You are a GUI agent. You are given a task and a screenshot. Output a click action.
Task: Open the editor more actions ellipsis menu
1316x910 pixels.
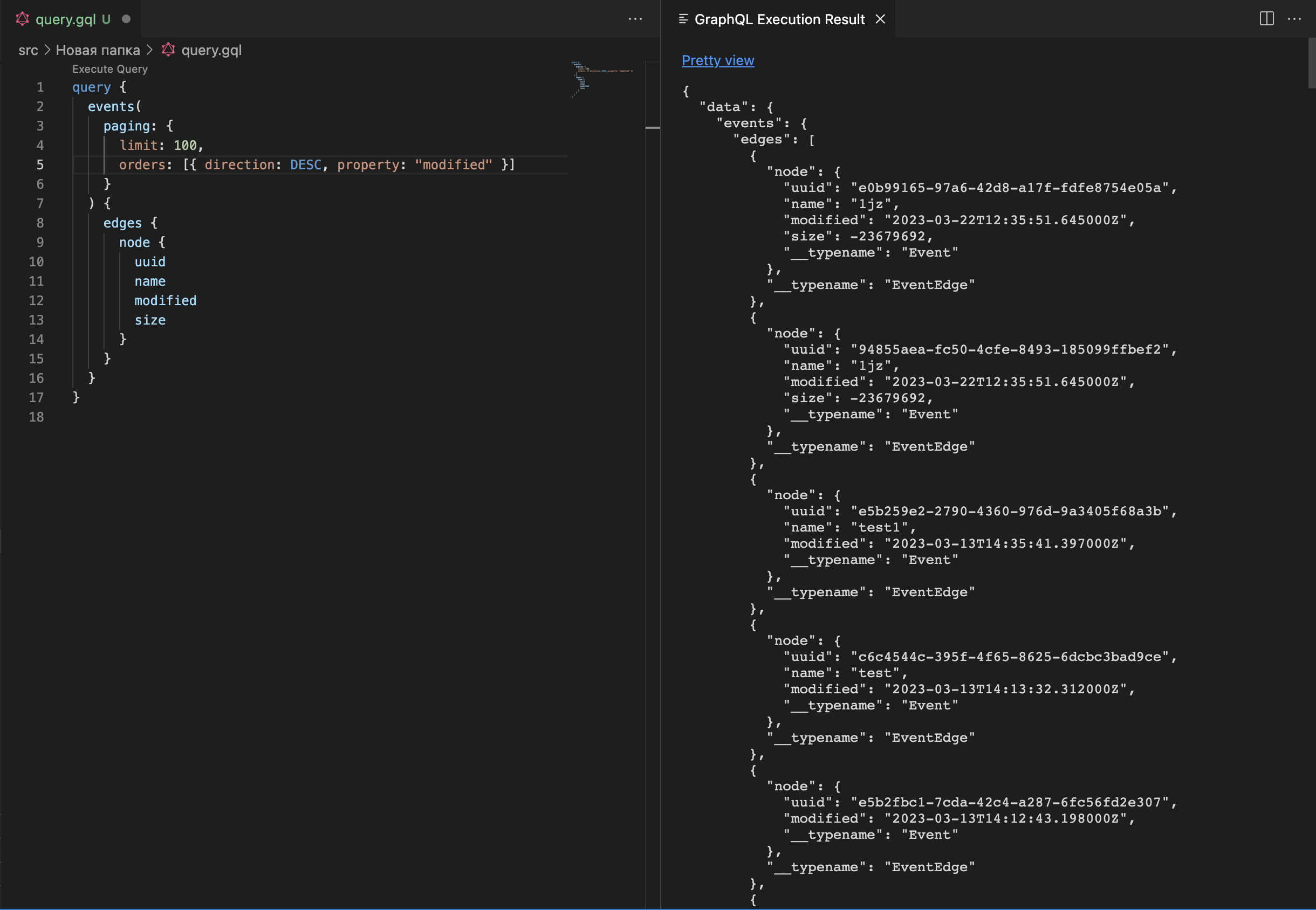point(635,19)
